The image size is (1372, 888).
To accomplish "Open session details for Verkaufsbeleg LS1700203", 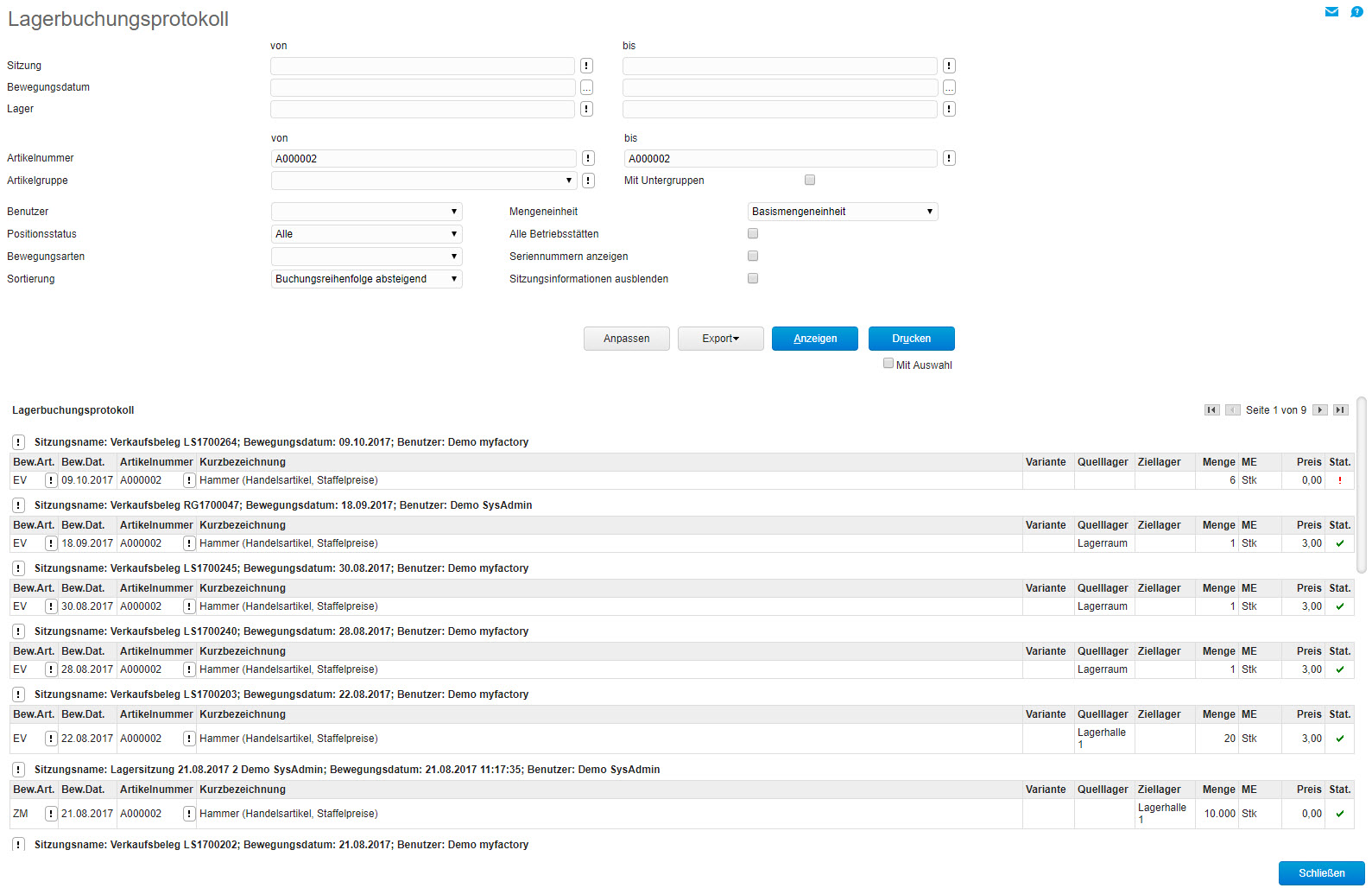I will (18, 695).
